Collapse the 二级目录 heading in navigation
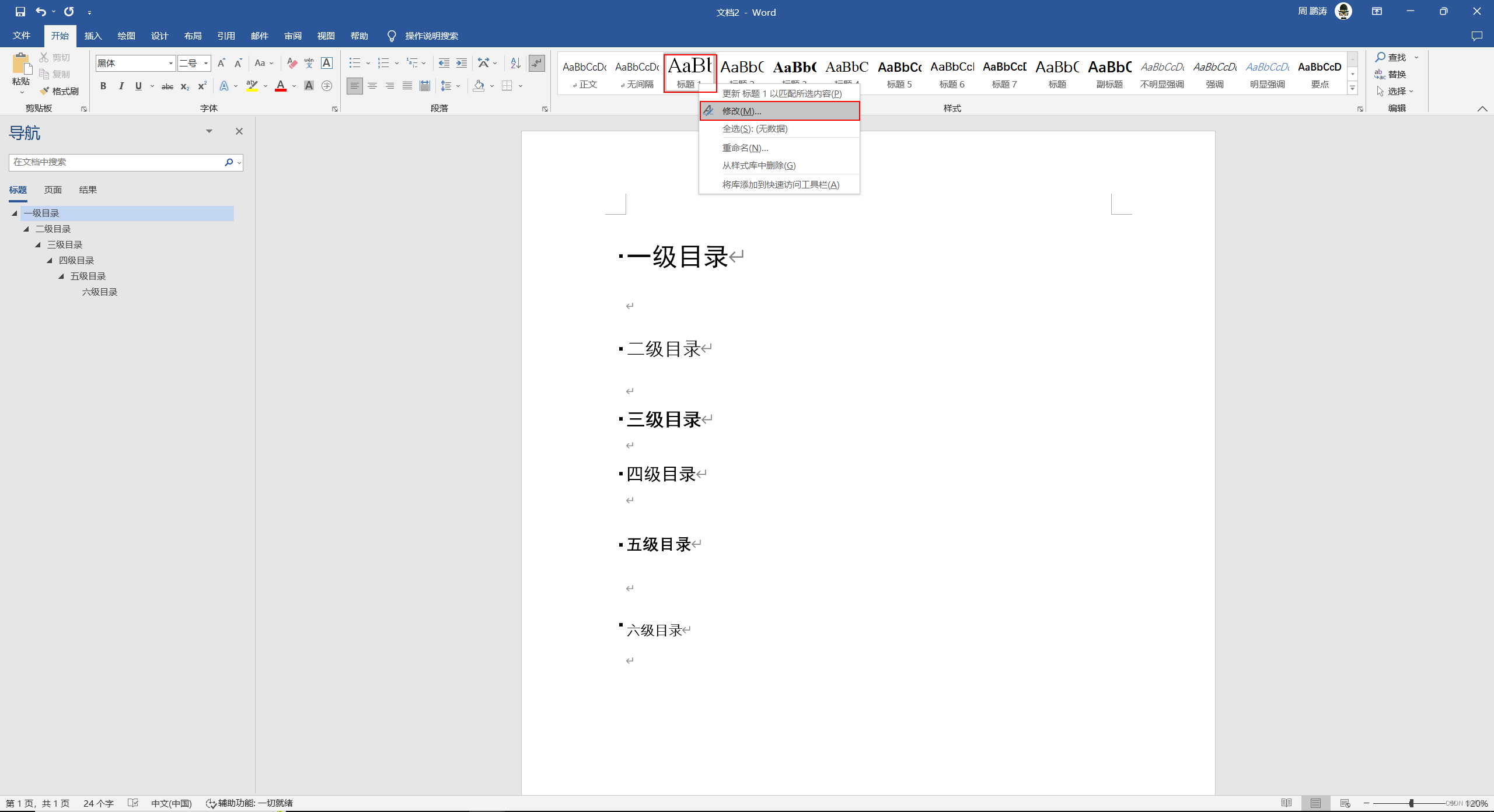 26,229
